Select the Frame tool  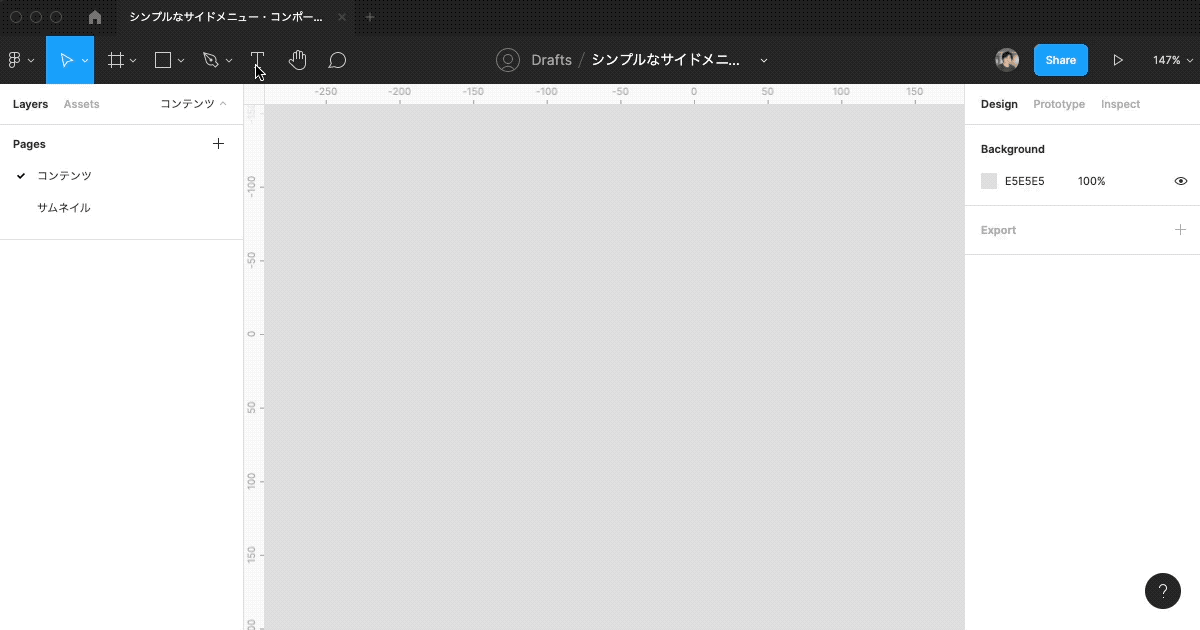(x=115, y=60)
